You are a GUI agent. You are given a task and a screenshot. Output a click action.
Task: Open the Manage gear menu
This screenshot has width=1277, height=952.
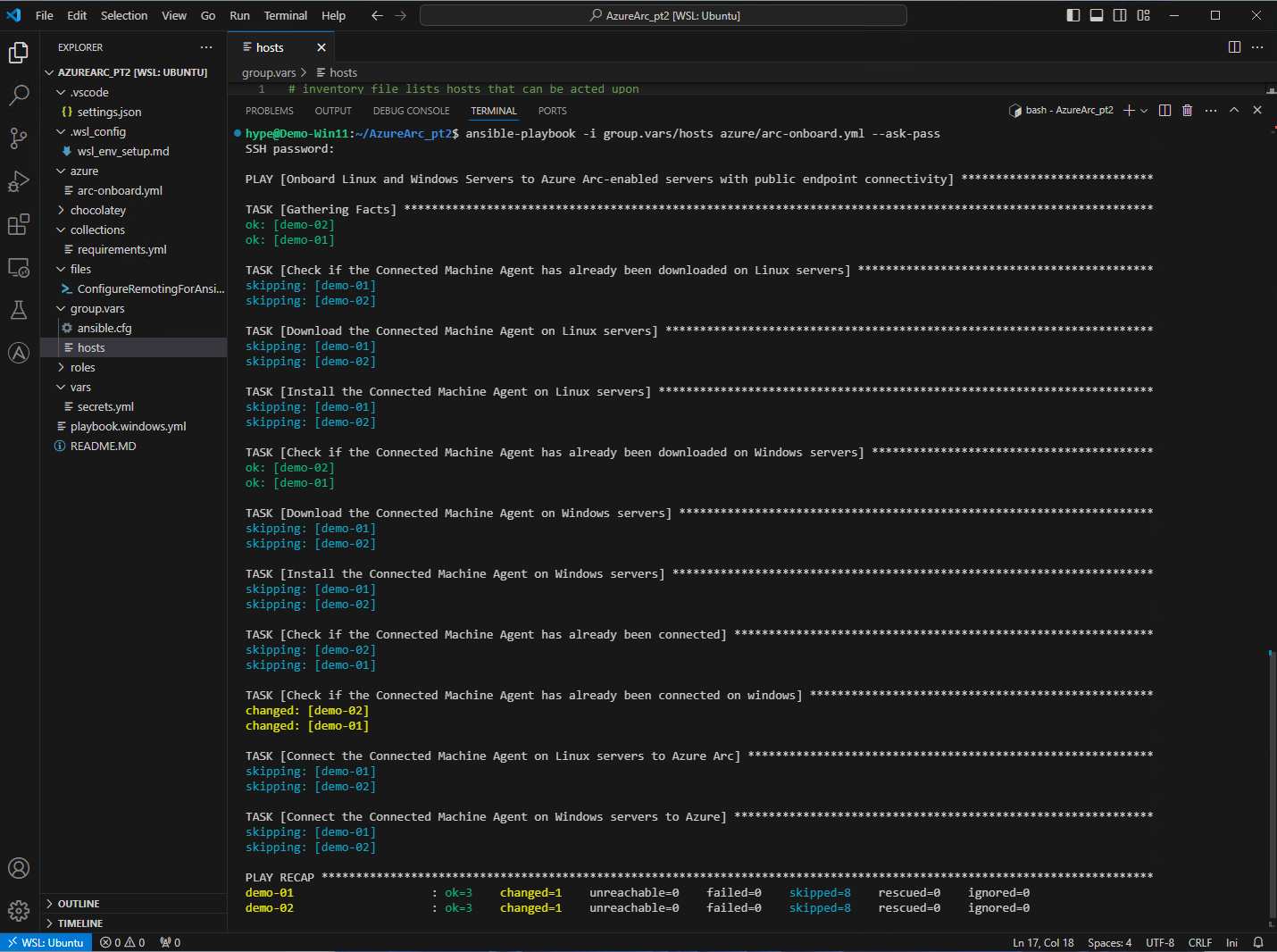(19, 911)
